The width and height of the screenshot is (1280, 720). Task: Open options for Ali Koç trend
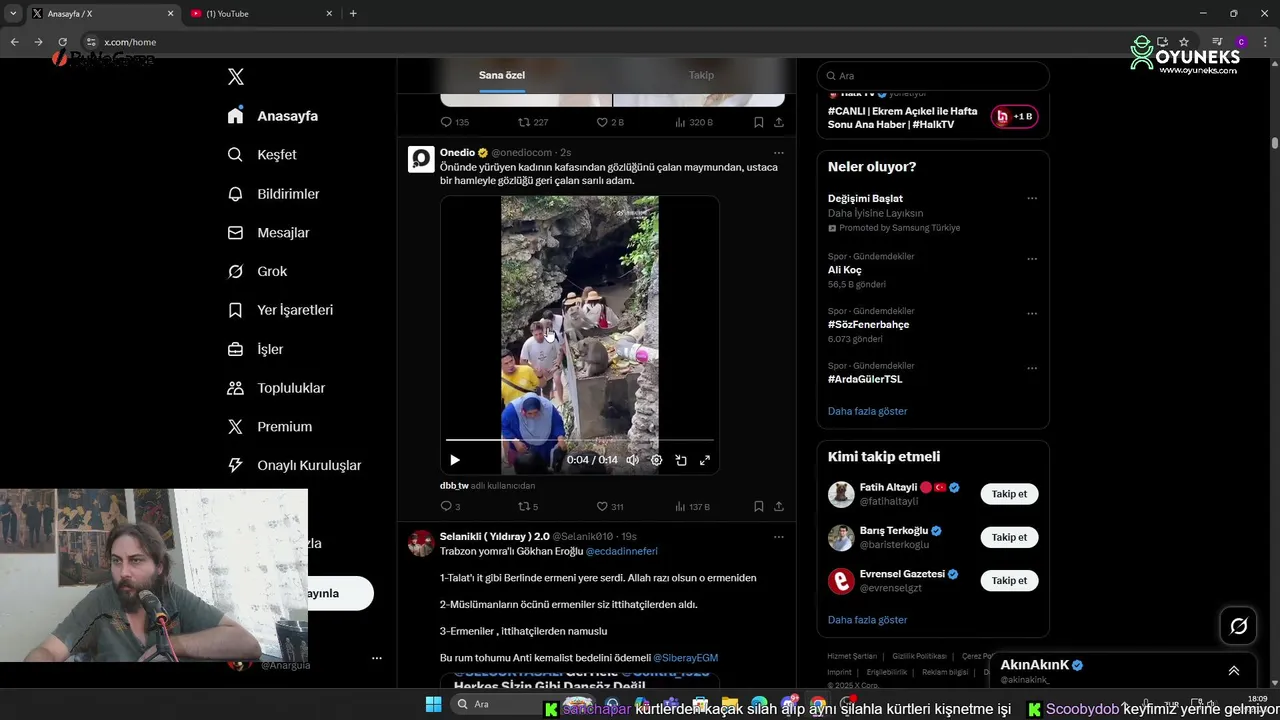click(1032, 259)
